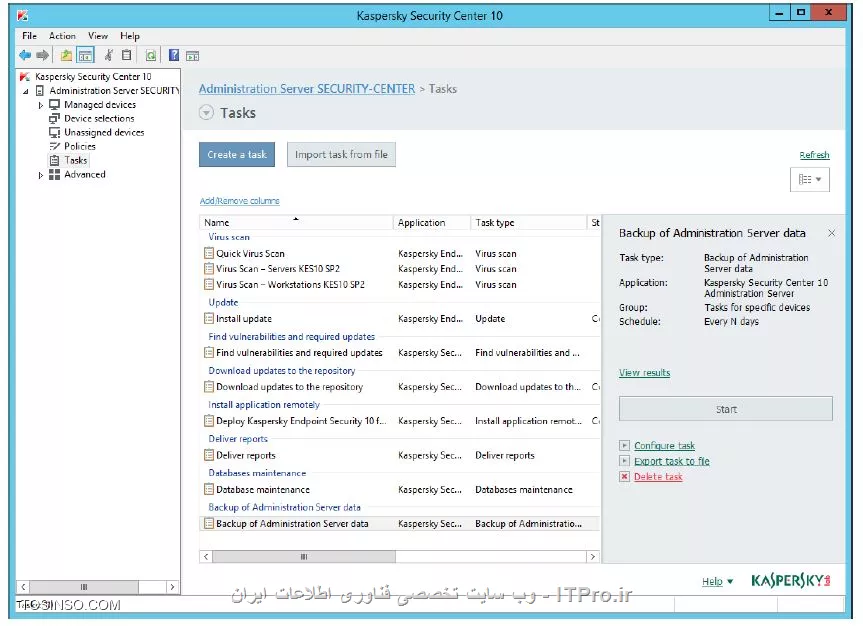
Task: Select Find vulnerabilities and required updates task row
Action: click(400, 352)
